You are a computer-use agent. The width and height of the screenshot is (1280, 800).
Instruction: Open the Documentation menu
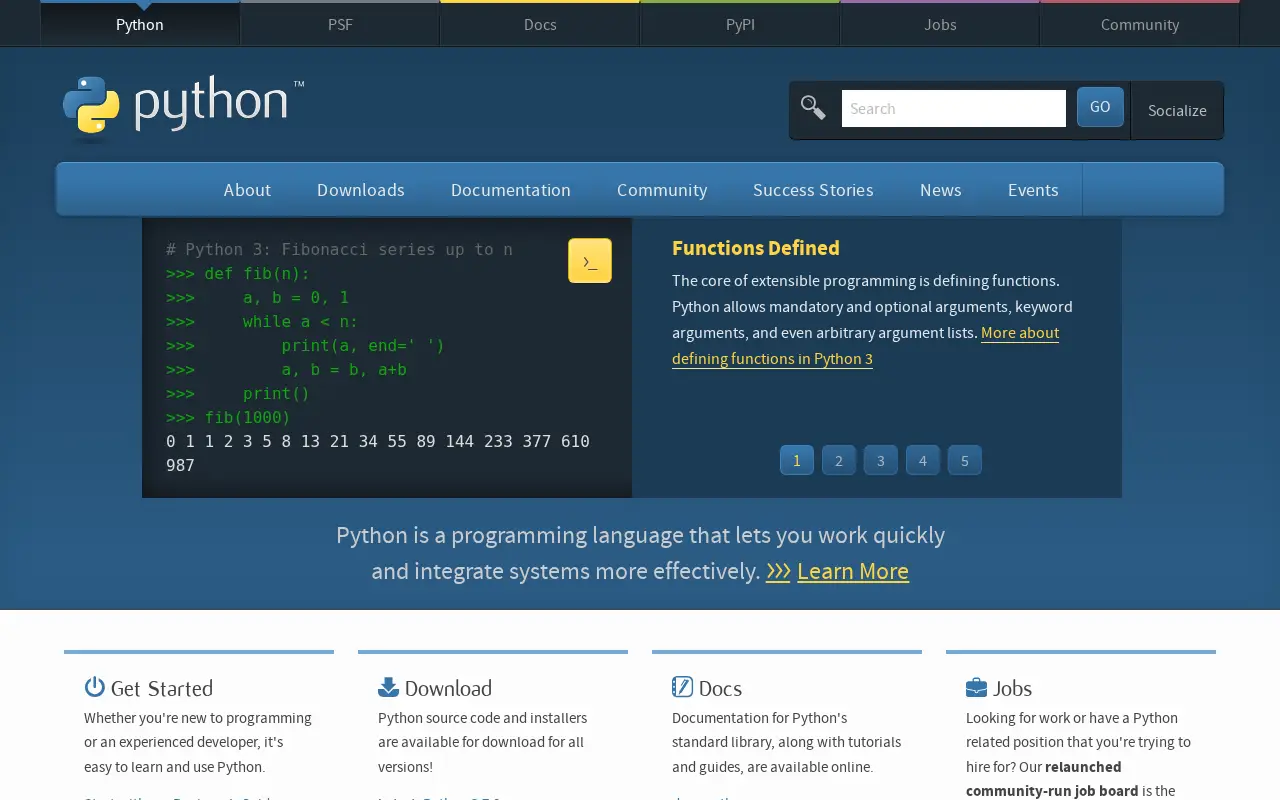511,190
